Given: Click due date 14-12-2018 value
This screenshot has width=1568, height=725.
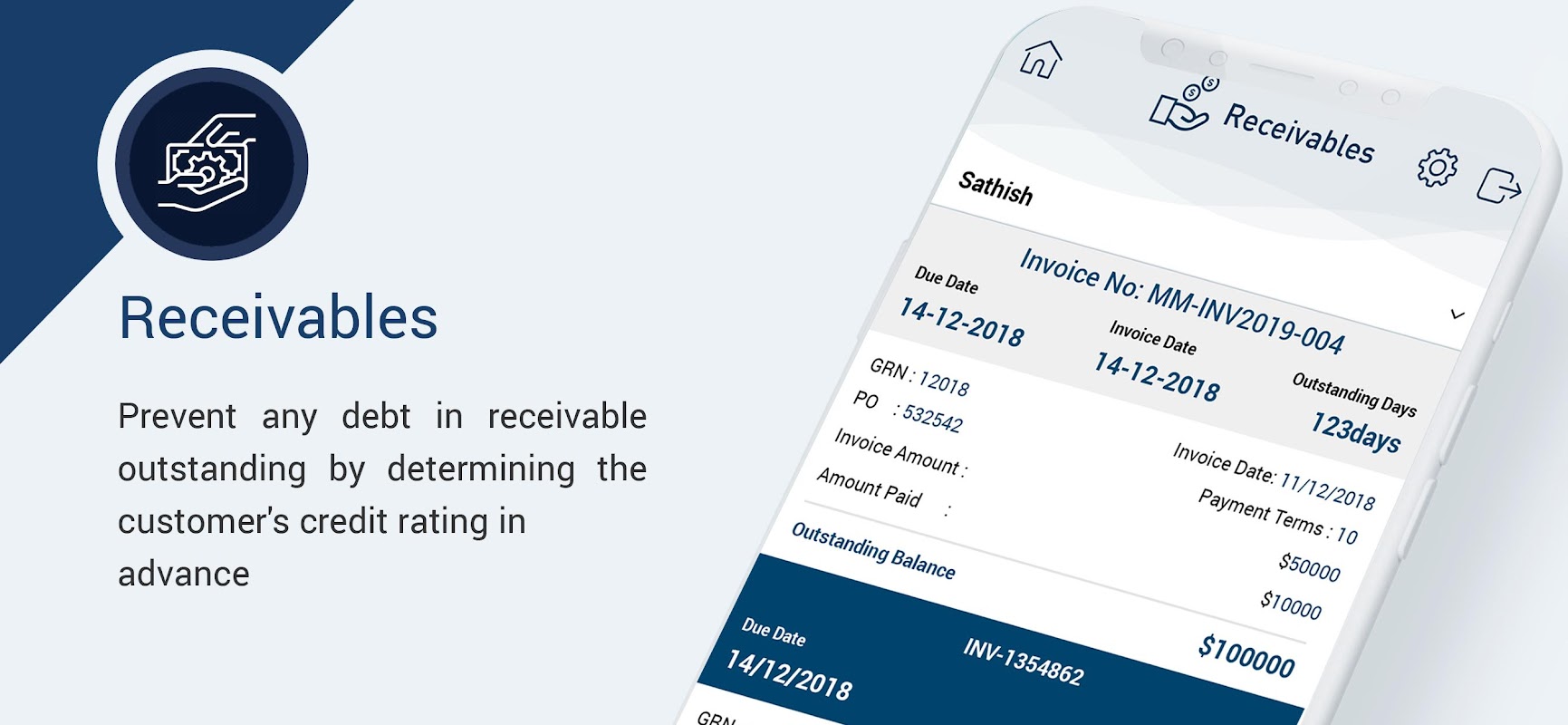Looking at the screenshot, I should (961, 323).
